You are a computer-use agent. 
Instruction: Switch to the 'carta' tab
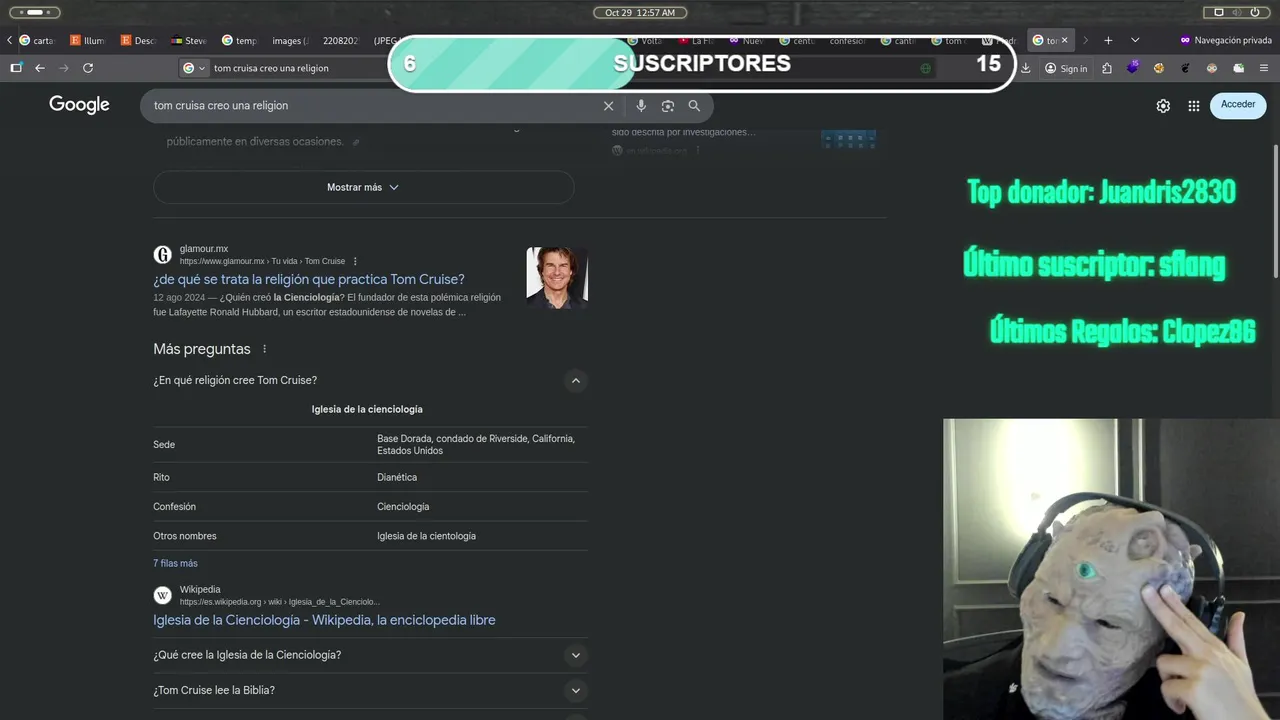pos(36,40)
